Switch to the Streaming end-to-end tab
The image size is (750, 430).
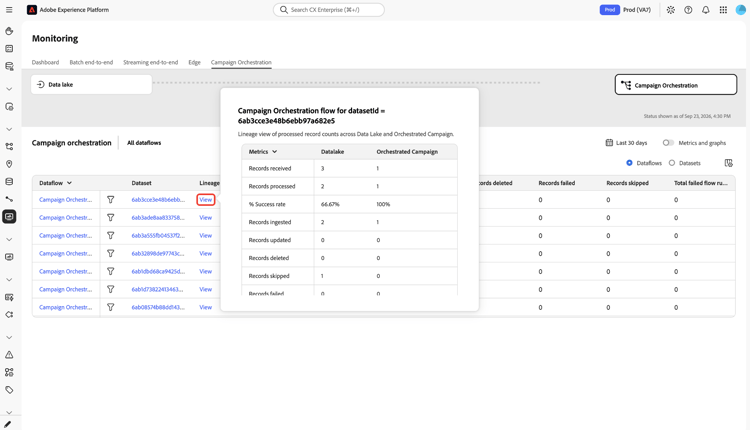point(151,62)
